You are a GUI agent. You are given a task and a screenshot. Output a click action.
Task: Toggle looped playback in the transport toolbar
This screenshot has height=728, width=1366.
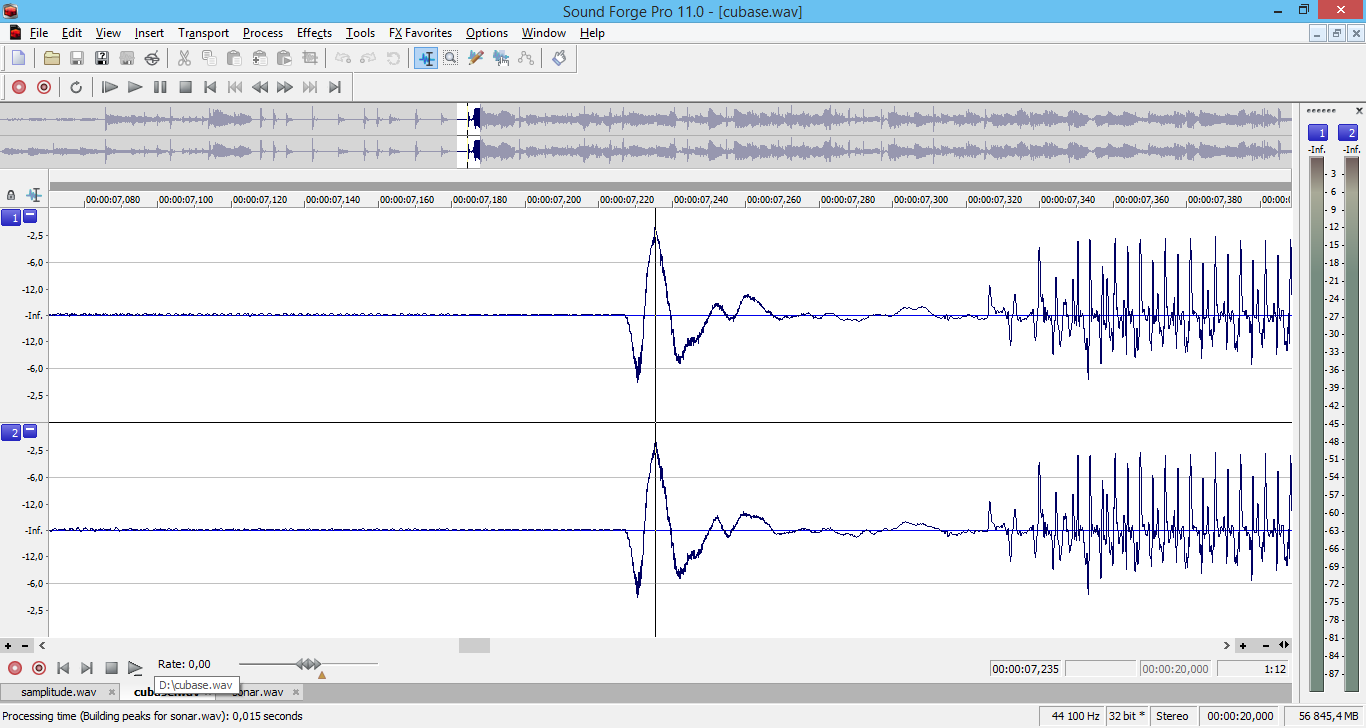(x=76, y=87)
